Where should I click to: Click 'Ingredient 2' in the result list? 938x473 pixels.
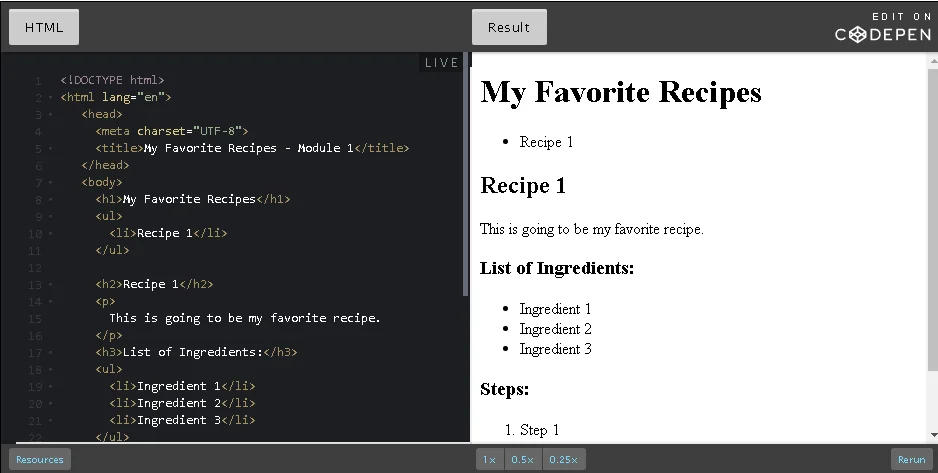click(x=556, y=329)
